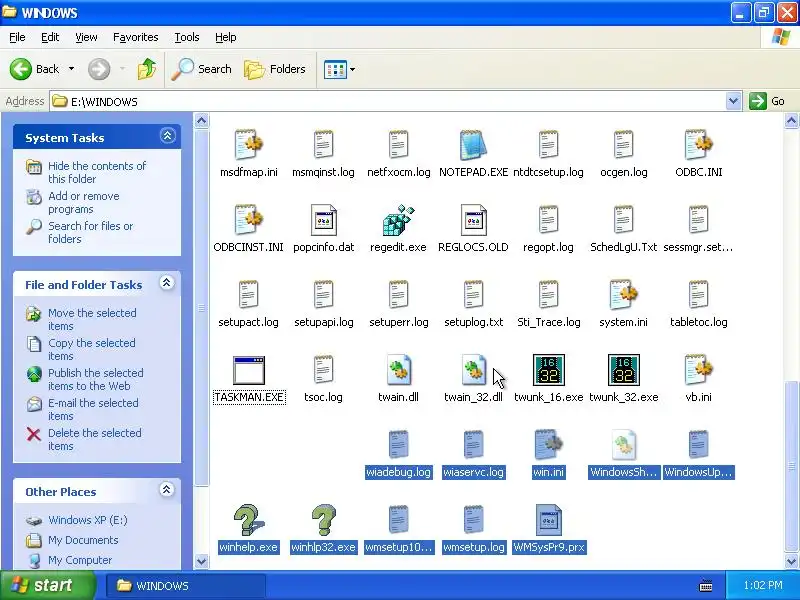Viewport: 800px width, 600px height.
Task: Select the system.ini file icon
Action: click(623, 295)
